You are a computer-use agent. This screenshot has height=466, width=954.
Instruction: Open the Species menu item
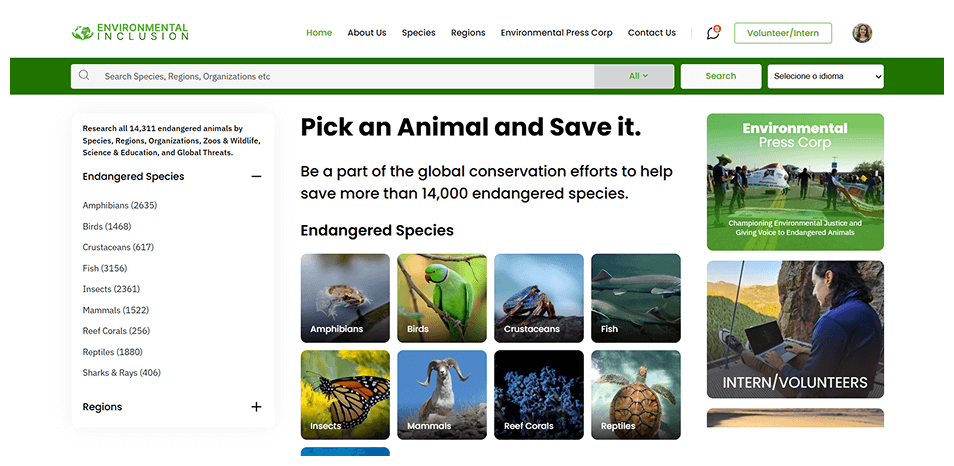tap(418, 33)
